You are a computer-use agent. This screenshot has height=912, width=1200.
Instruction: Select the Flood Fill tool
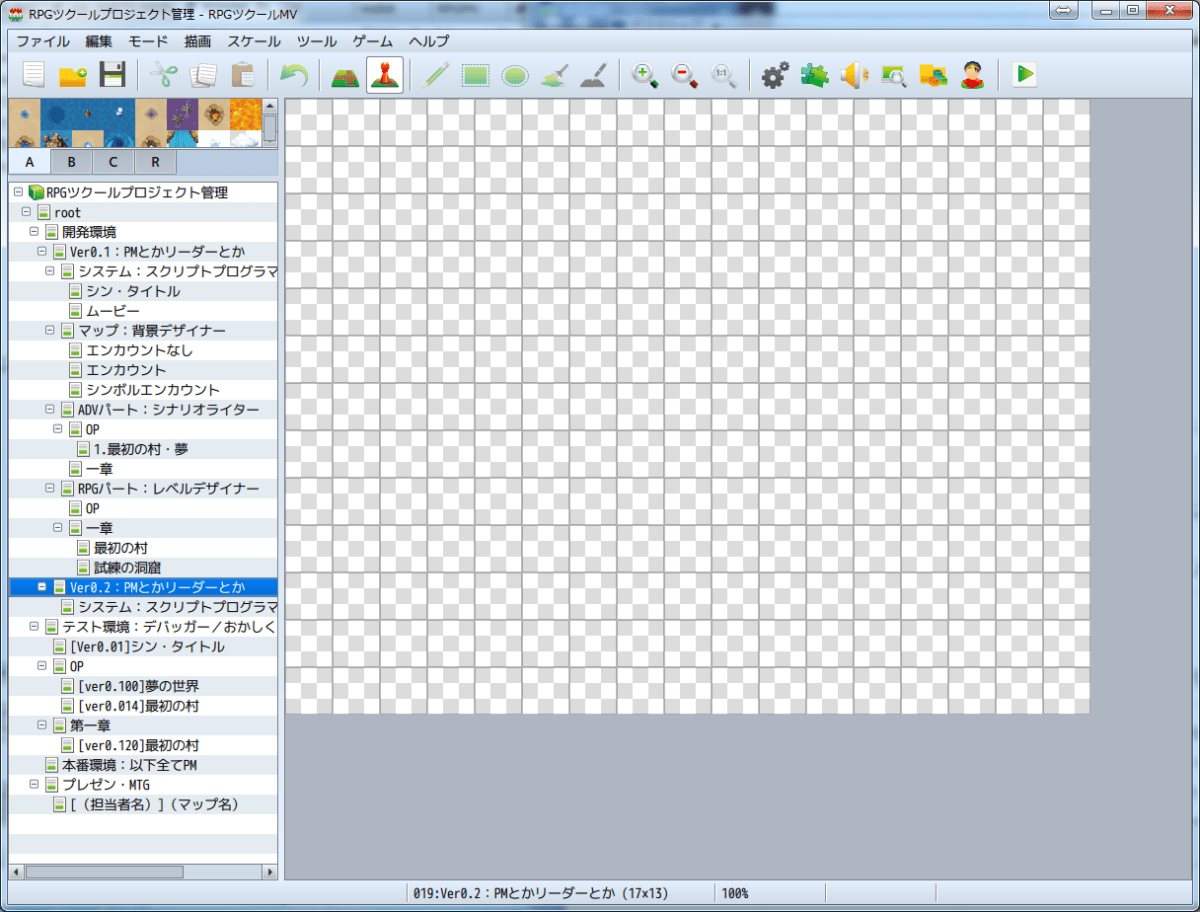point(555,75)
